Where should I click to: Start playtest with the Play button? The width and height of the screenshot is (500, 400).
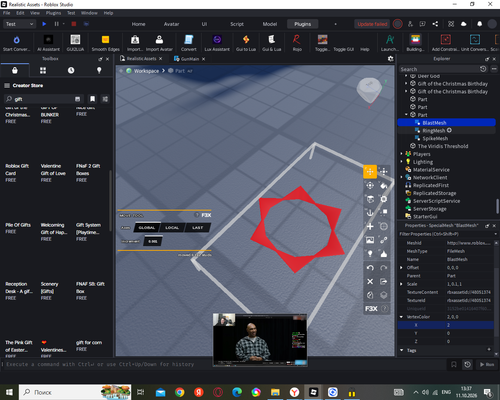44,24
